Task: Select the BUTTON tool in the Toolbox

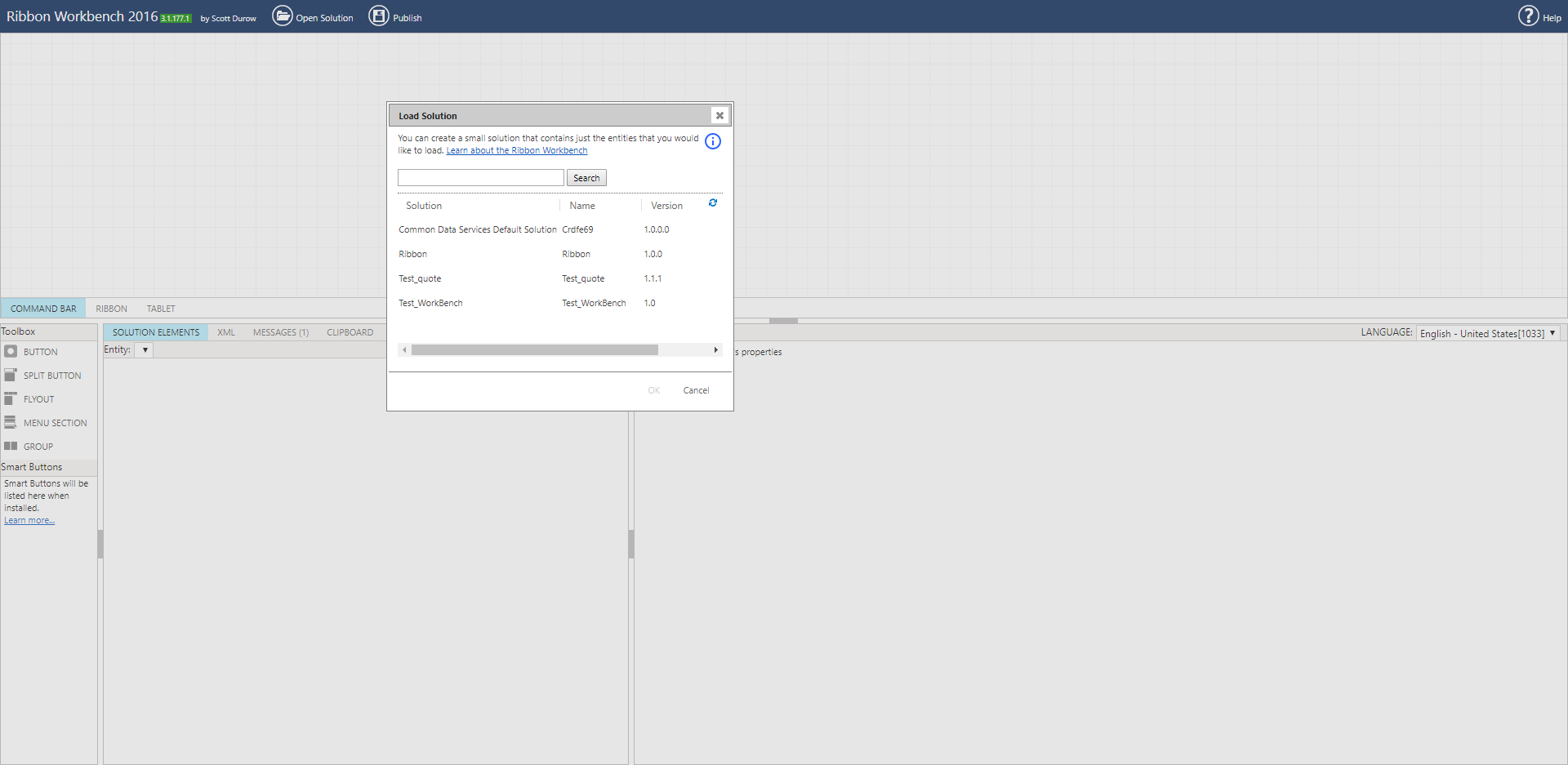Action: point(40,352)
